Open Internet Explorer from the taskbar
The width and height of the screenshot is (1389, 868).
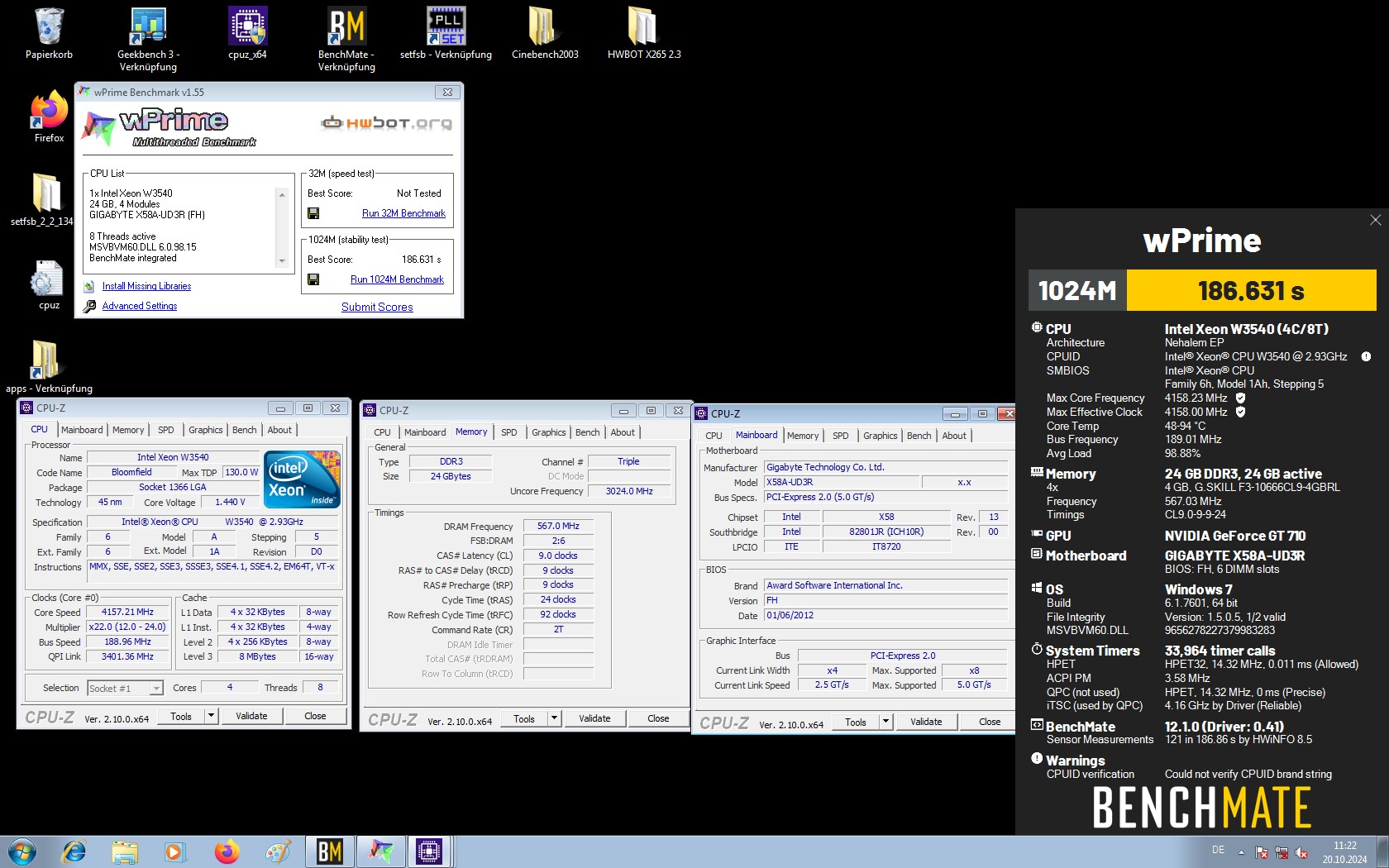point(74,851)
